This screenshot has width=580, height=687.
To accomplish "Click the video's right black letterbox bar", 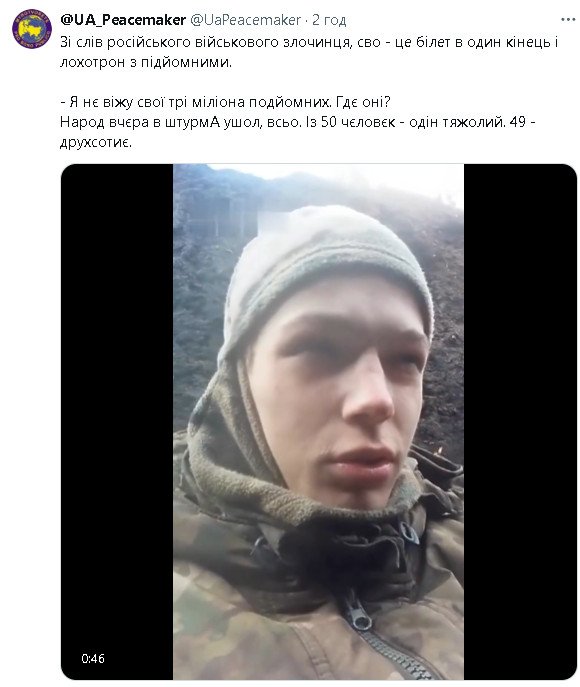I will (520, 421).
